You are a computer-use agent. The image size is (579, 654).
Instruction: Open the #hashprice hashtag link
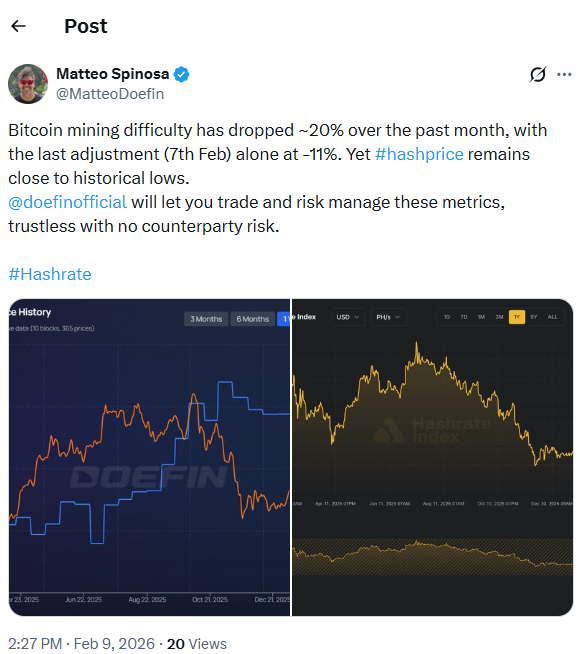click(419, 154)
